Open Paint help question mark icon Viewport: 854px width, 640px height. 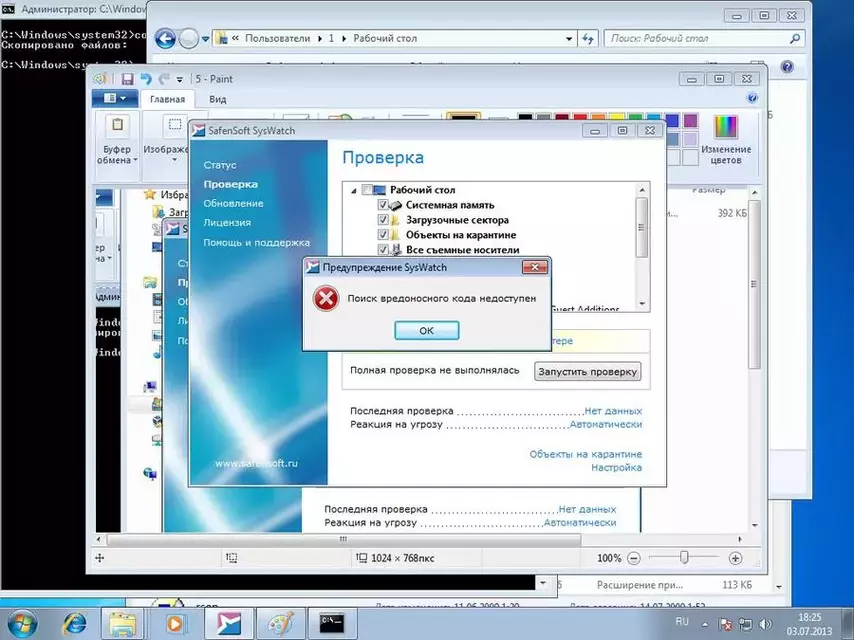(752, 98)
